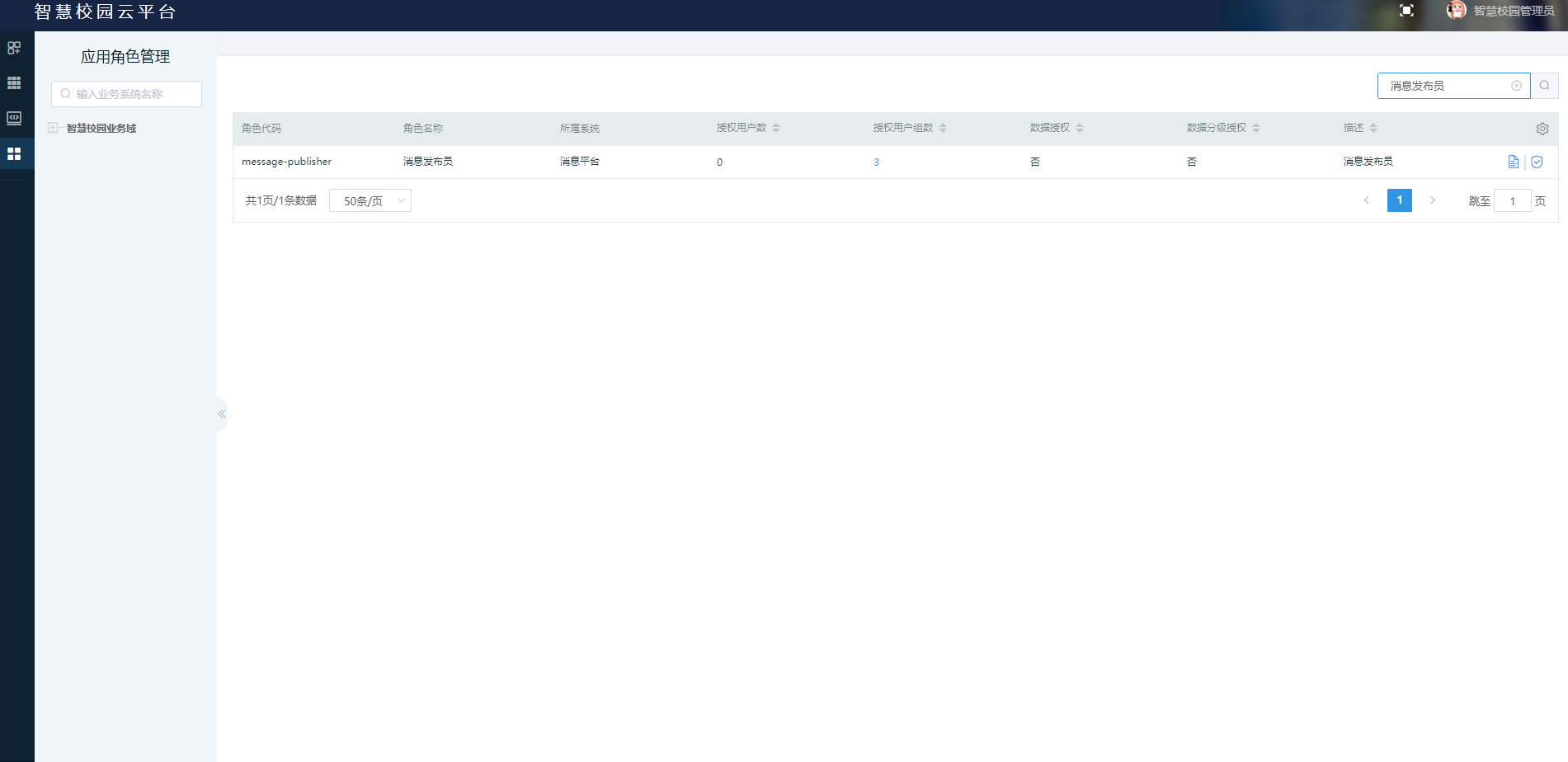Open 智慧校园管理员 user menu
This screenshot has height=762, width=1568.
click(x=1514, y=11)
